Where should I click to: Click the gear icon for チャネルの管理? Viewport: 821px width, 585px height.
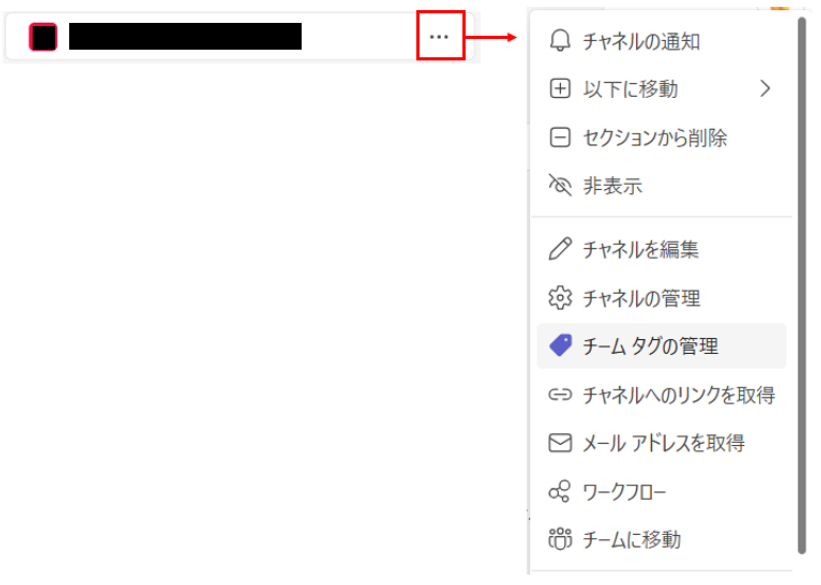pyautogui.click(x=560, y=298)
